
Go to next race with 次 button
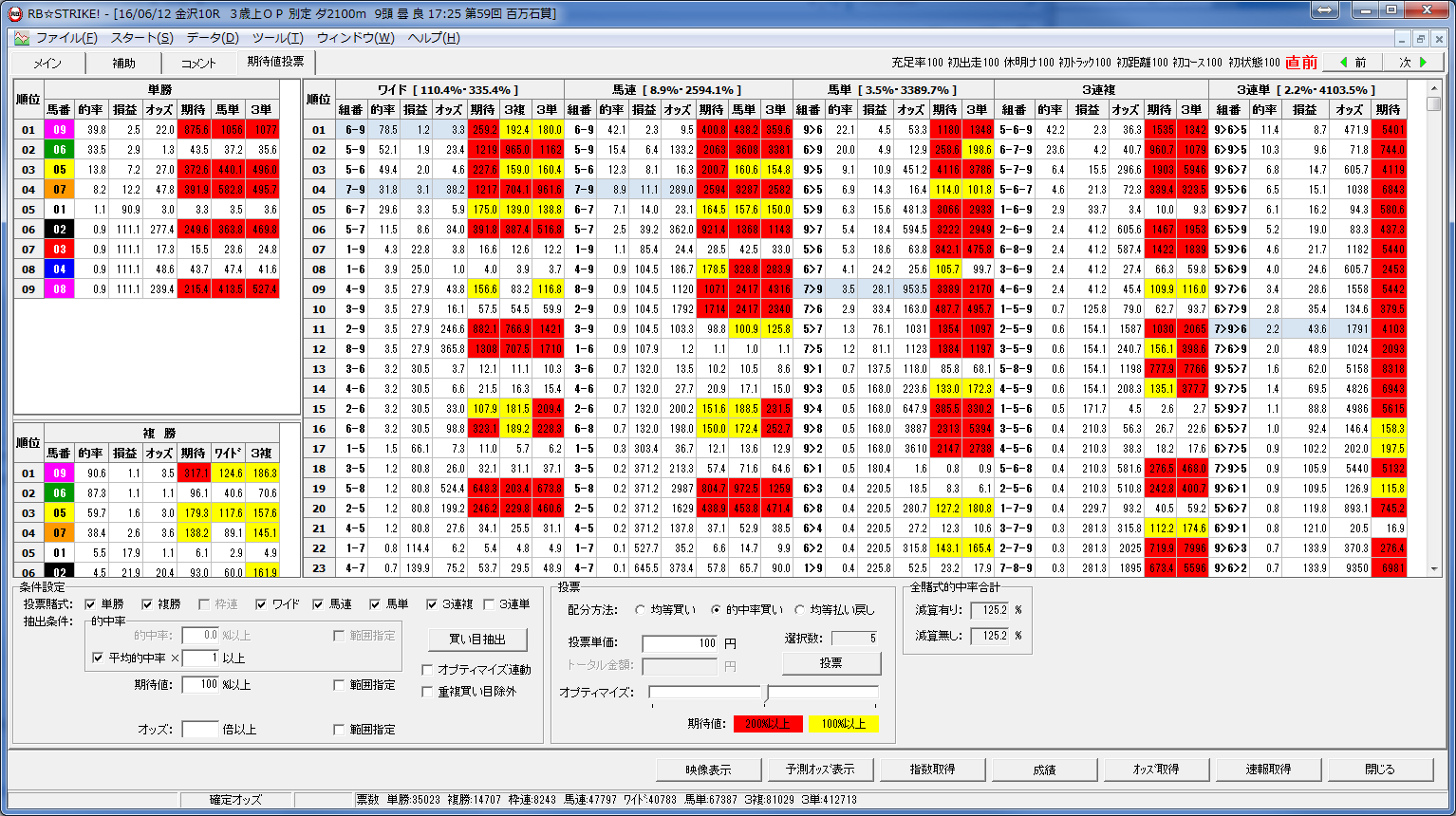point(1413,63)
